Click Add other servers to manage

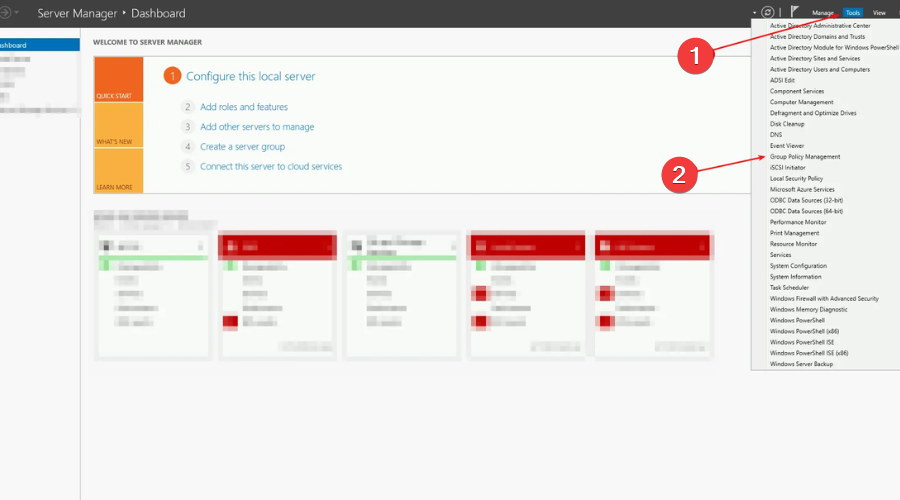257,127
